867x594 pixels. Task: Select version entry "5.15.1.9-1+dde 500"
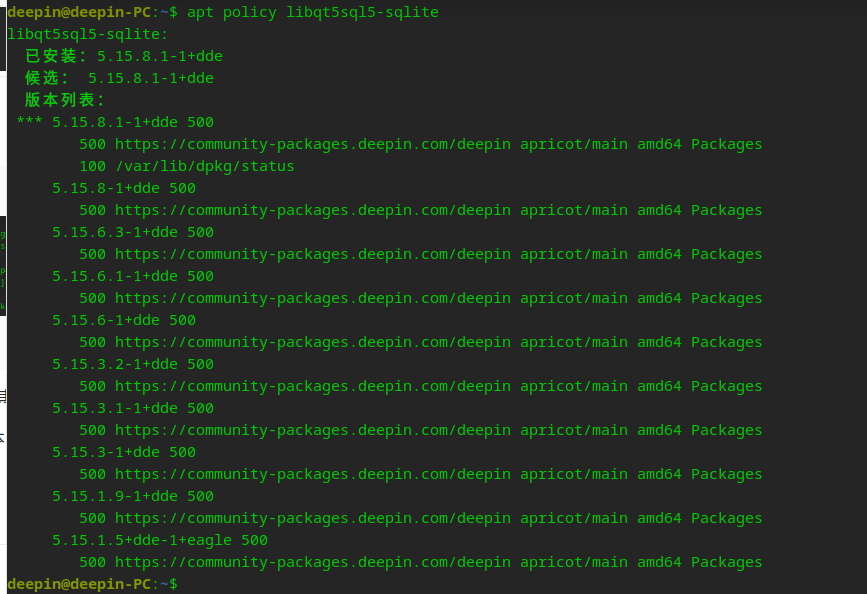[133, 496]
